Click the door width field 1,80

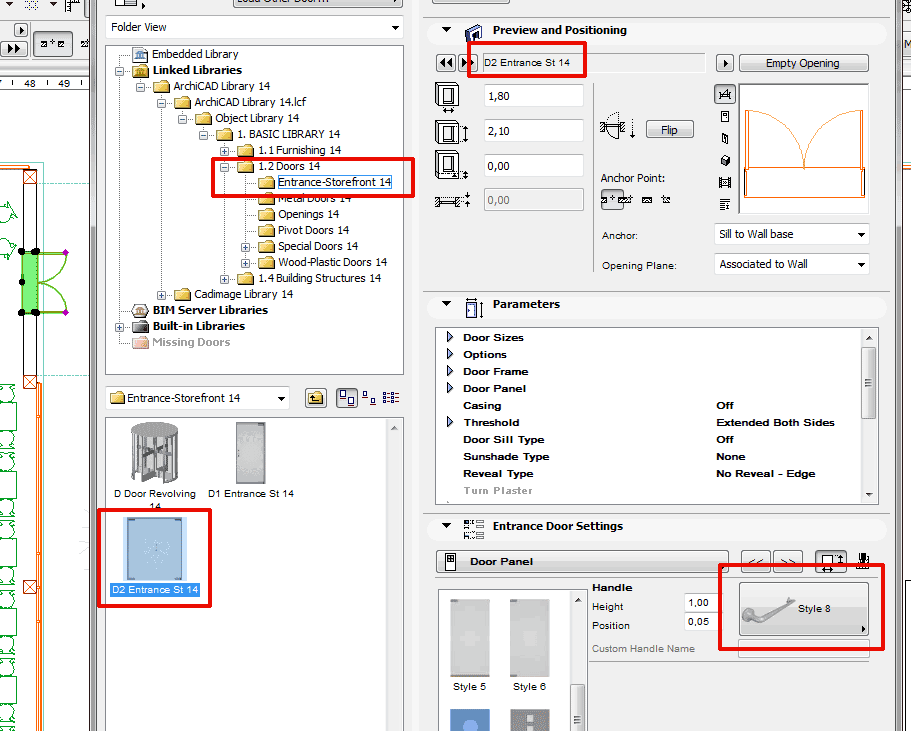(533, 96)
